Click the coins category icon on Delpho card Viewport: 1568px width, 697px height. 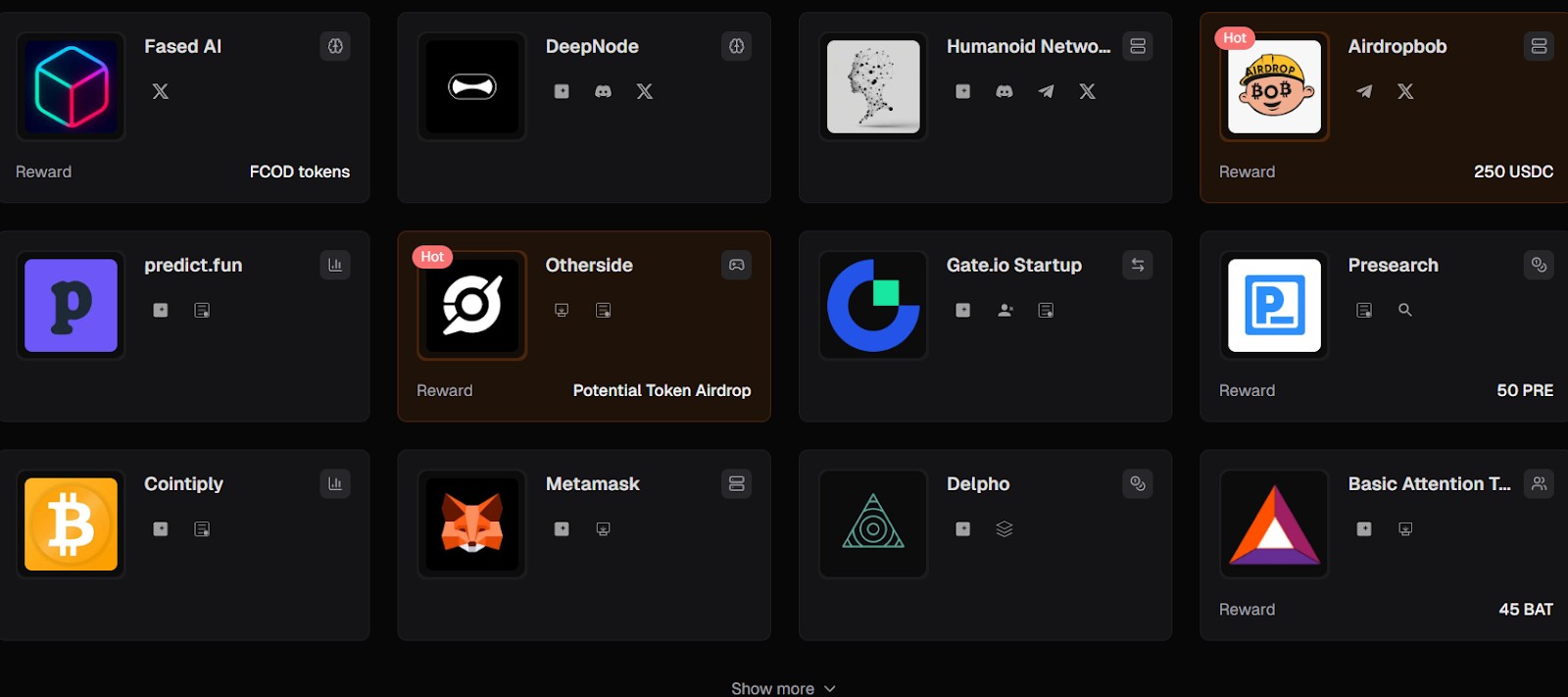[x=1138, y=483]
